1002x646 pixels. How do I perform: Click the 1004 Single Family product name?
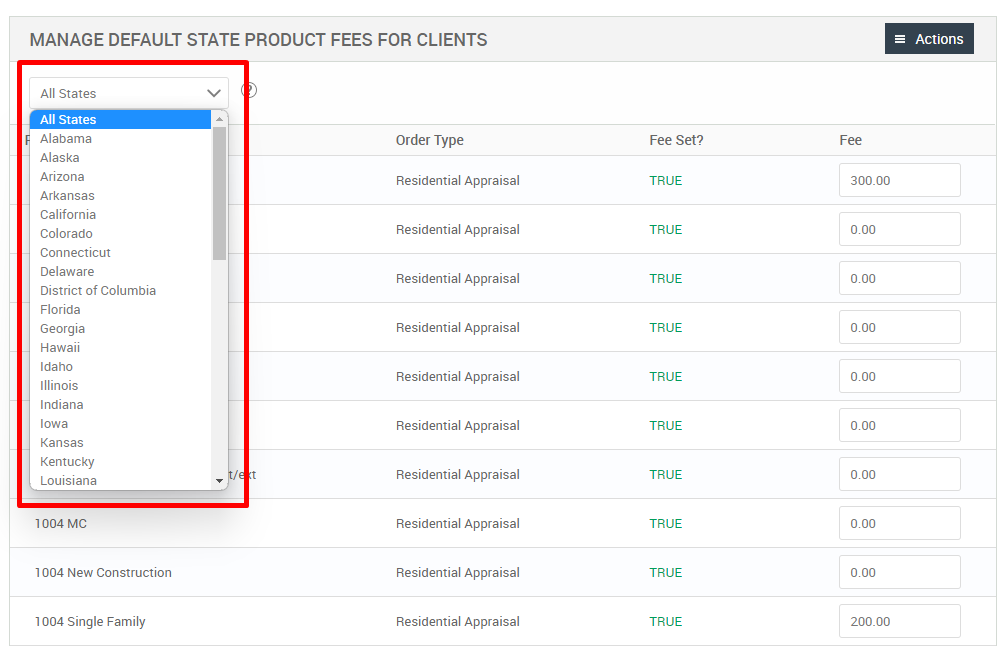click(x=90, y=622)
